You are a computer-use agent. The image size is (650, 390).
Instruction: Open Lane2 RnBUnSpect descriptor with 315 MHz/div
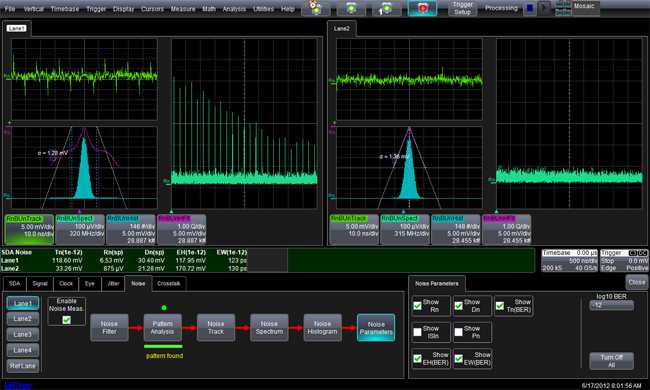tap(405, 229)
